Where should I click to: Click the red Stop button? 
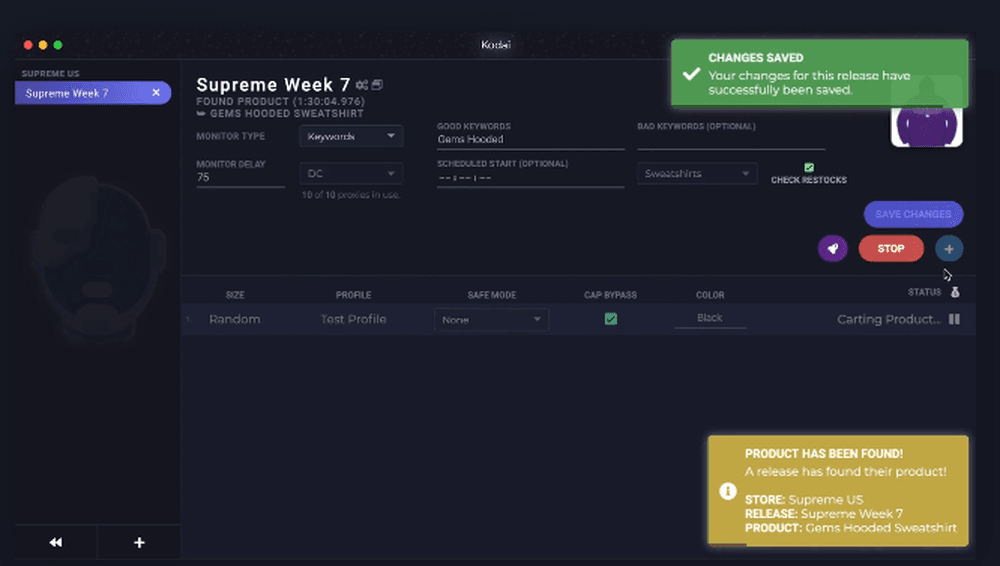pyautogui.click(x=891, y=249)
